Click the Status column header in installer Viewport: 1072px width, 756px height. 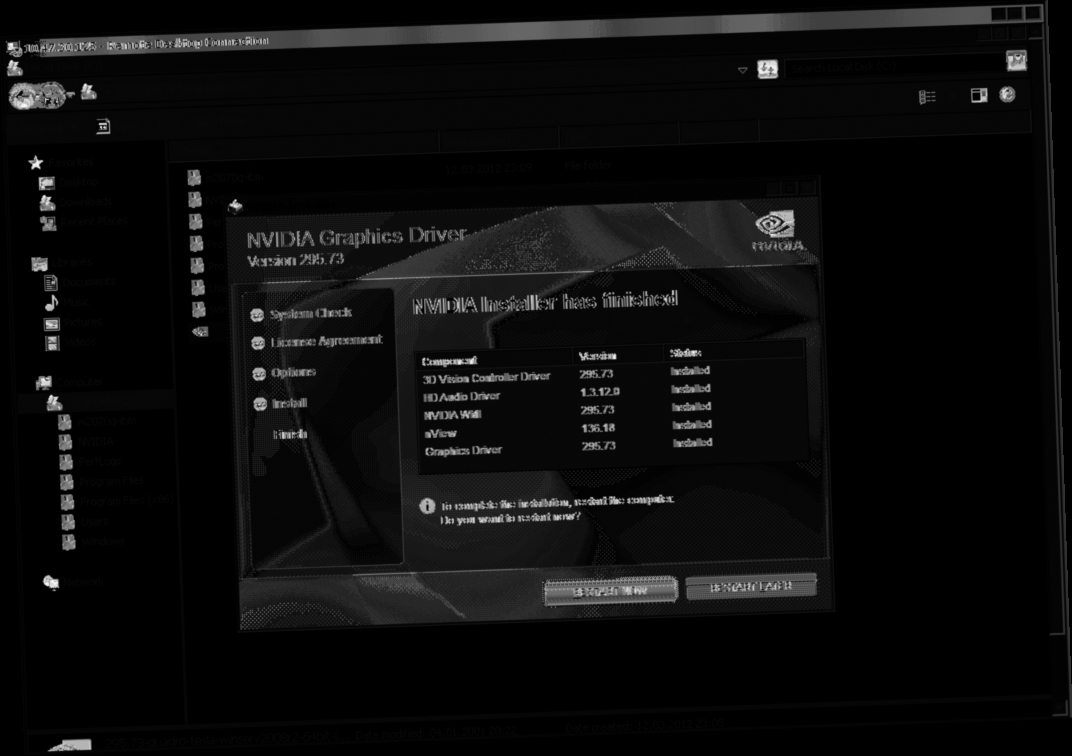[x=686, y=353]
